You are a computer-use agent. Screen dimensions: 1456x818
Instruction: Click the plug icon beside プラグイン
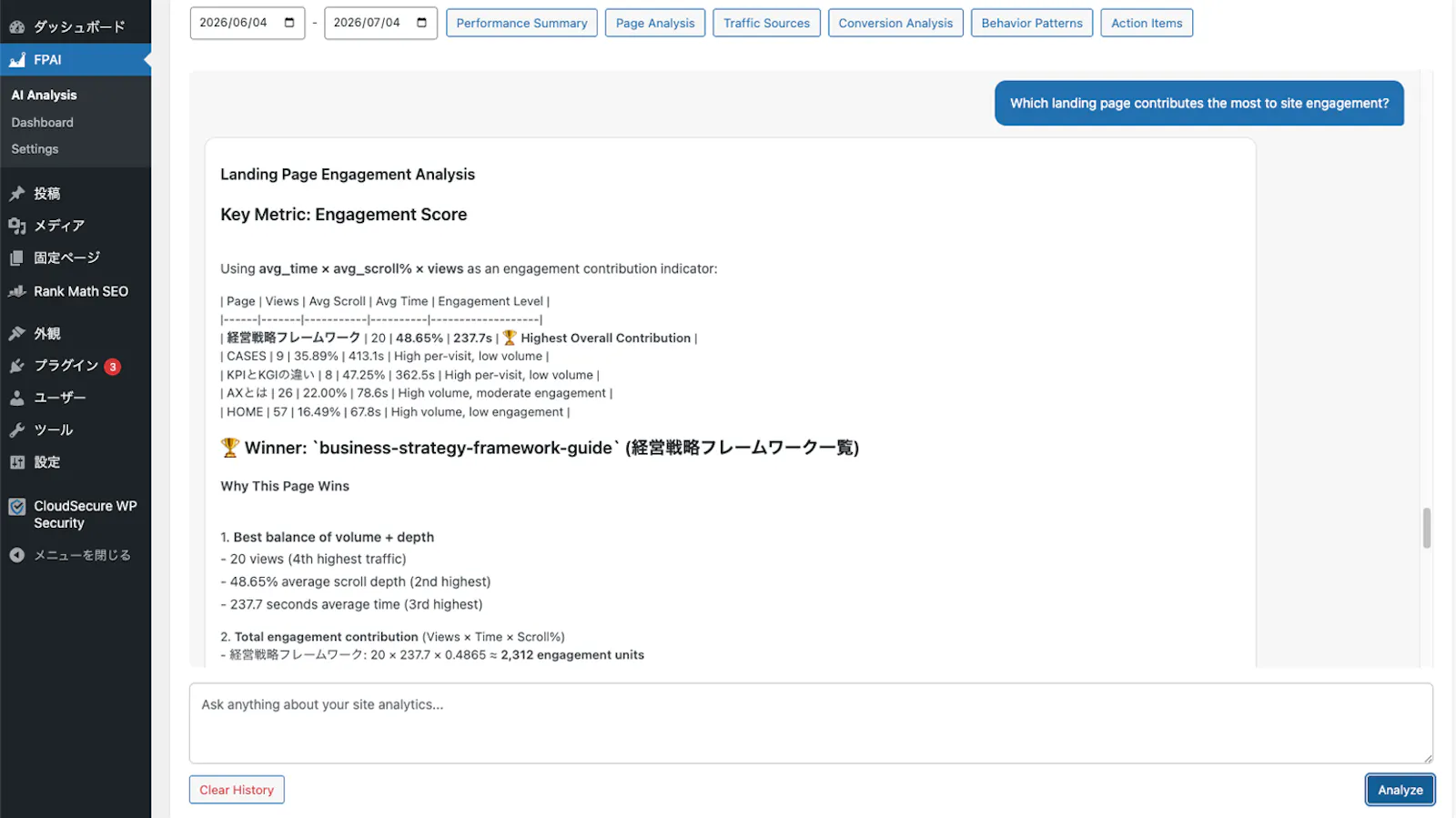[16, 366]
